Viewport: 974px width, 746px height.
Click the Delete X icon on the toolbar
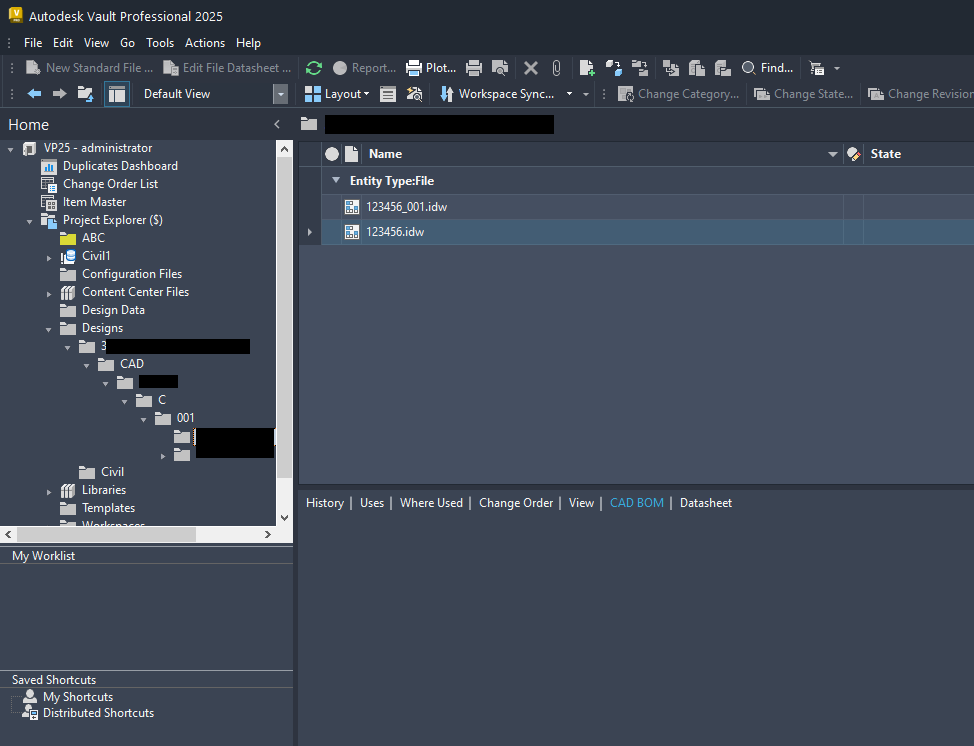click(x=530, y=67)
